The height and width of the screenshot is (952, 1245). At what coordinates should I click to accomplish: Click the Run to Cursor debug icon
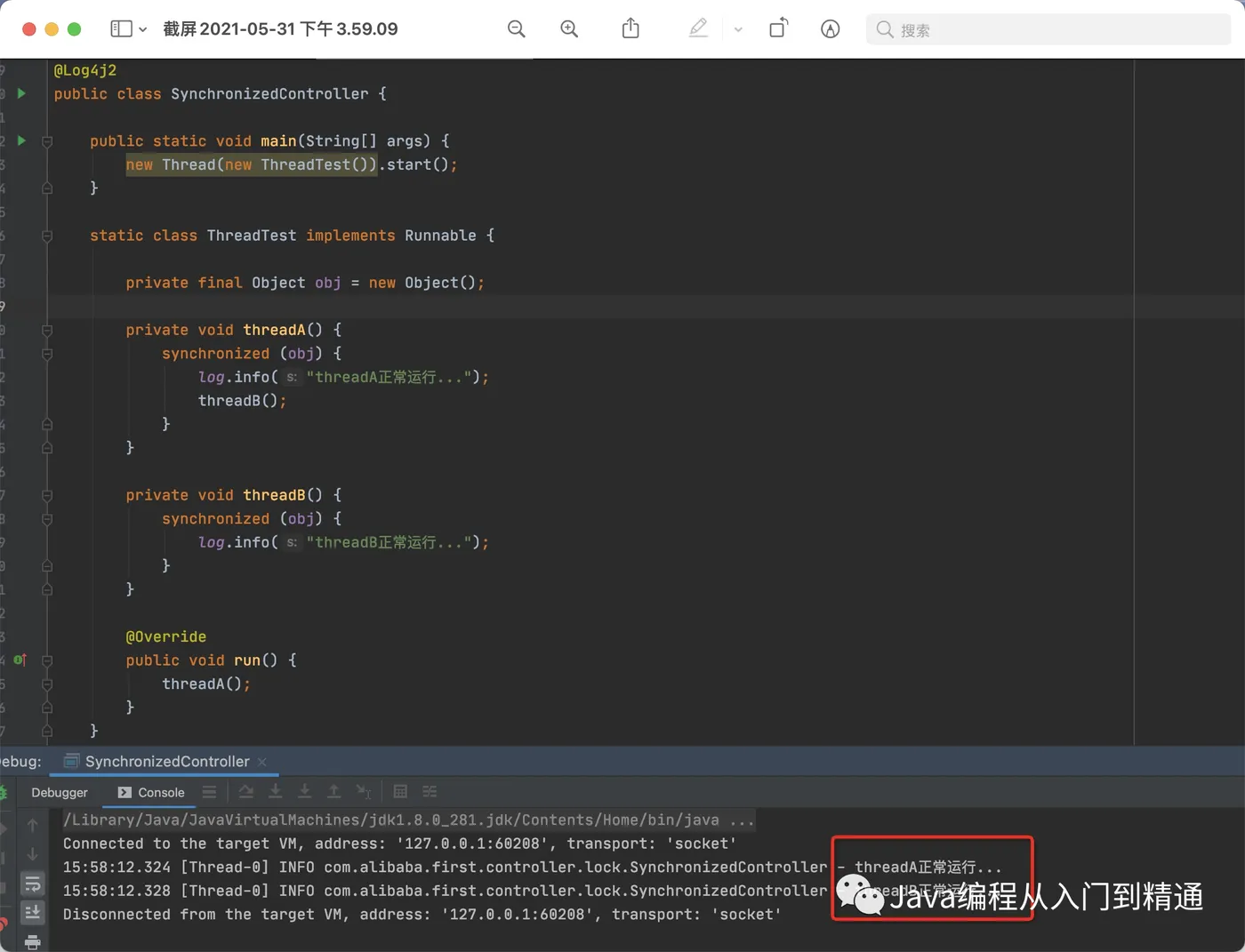(364, 791)
